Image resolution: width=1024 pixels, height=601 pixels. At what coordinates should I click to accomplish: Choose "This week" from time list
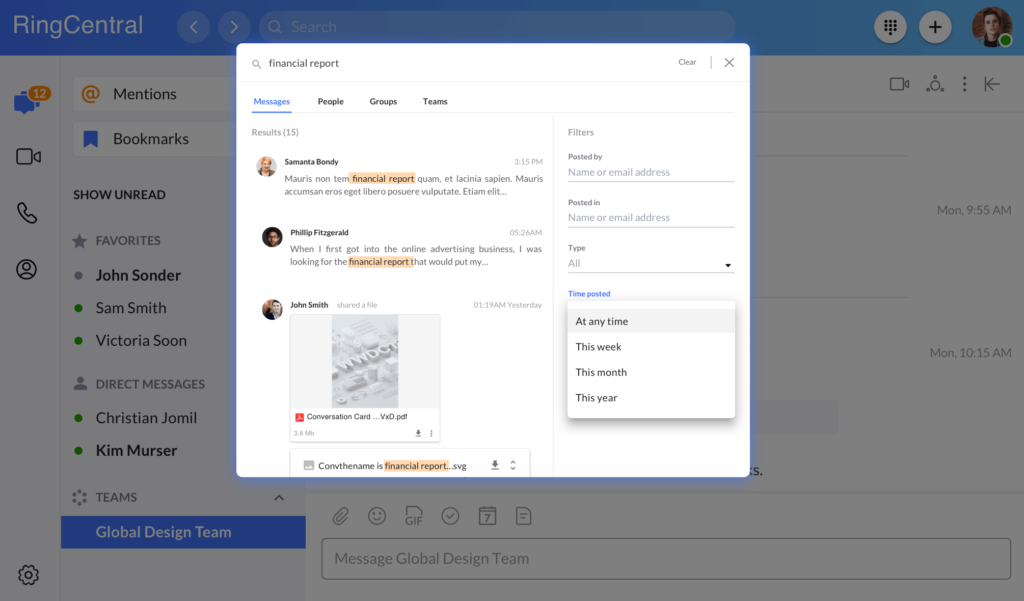click(598, 347)
